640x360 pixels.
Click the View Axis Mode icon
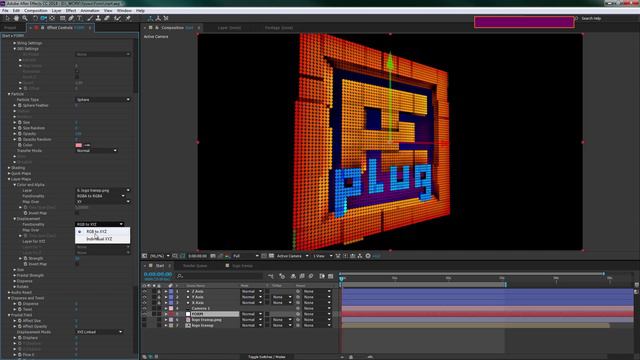click(x=166, y=18)
